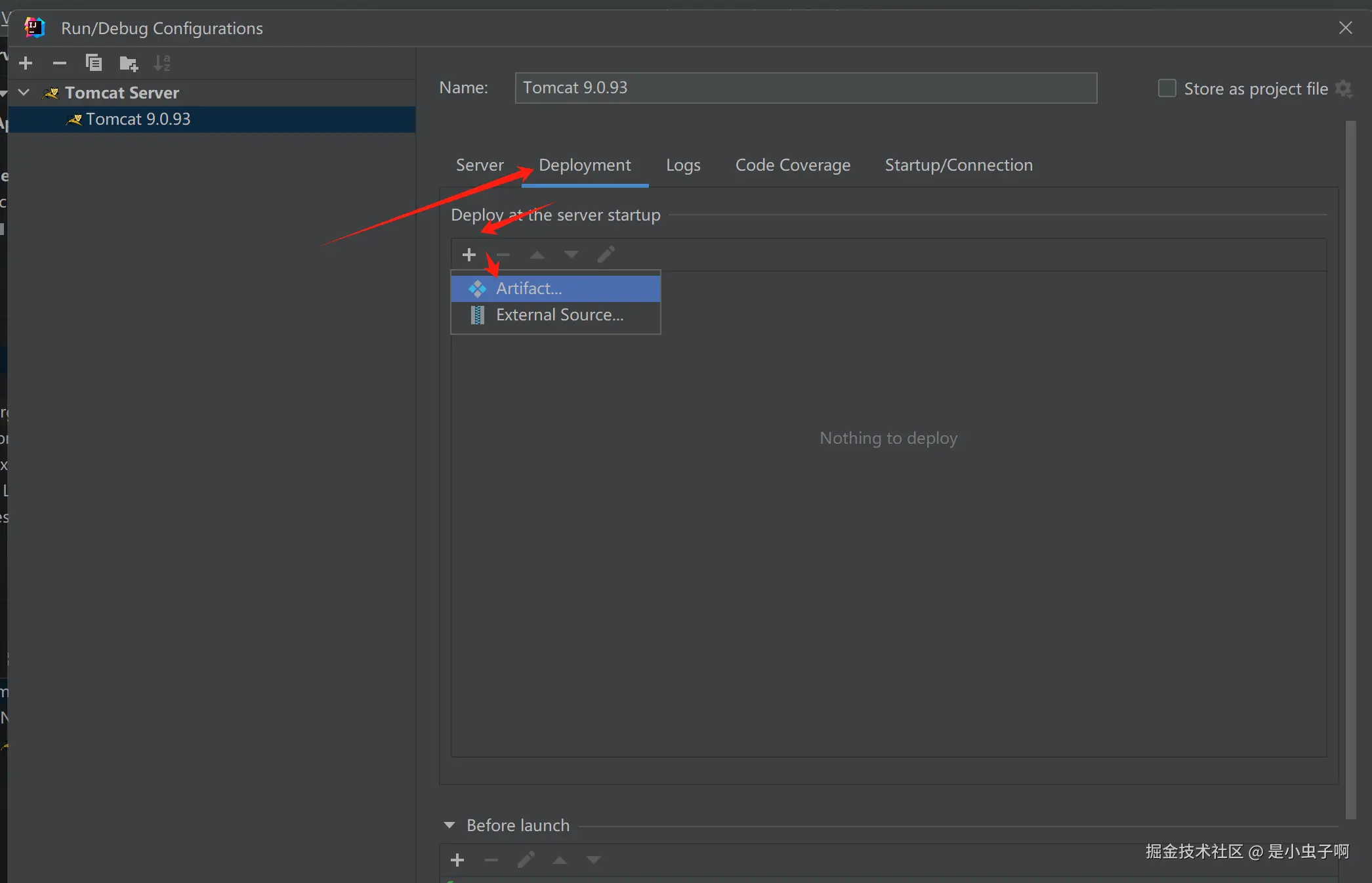Choose the External Source... menu entry
1372x883 pixels.
tap(559, 315)
